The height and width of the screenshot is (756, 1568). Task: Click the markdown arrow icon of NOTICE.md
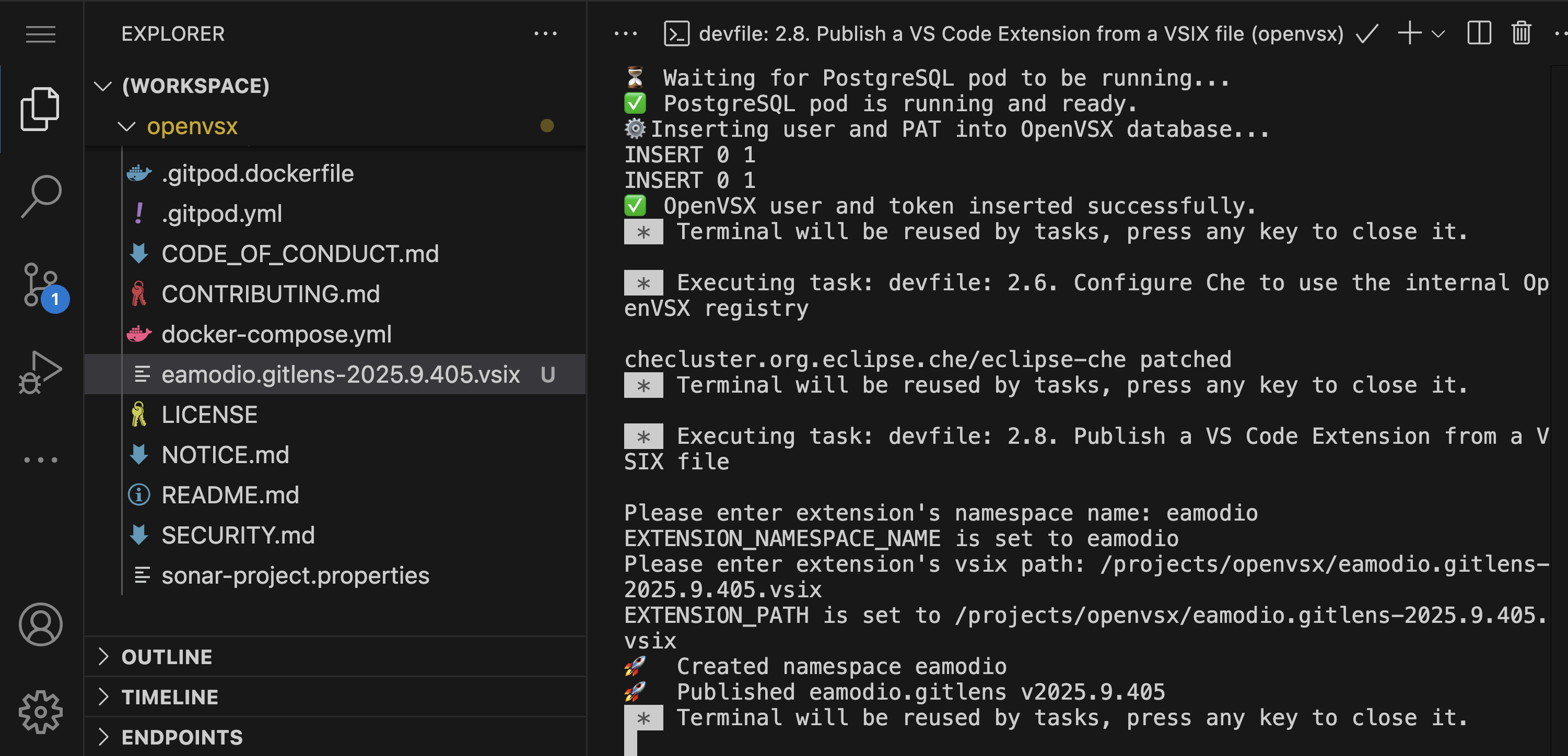139,454
